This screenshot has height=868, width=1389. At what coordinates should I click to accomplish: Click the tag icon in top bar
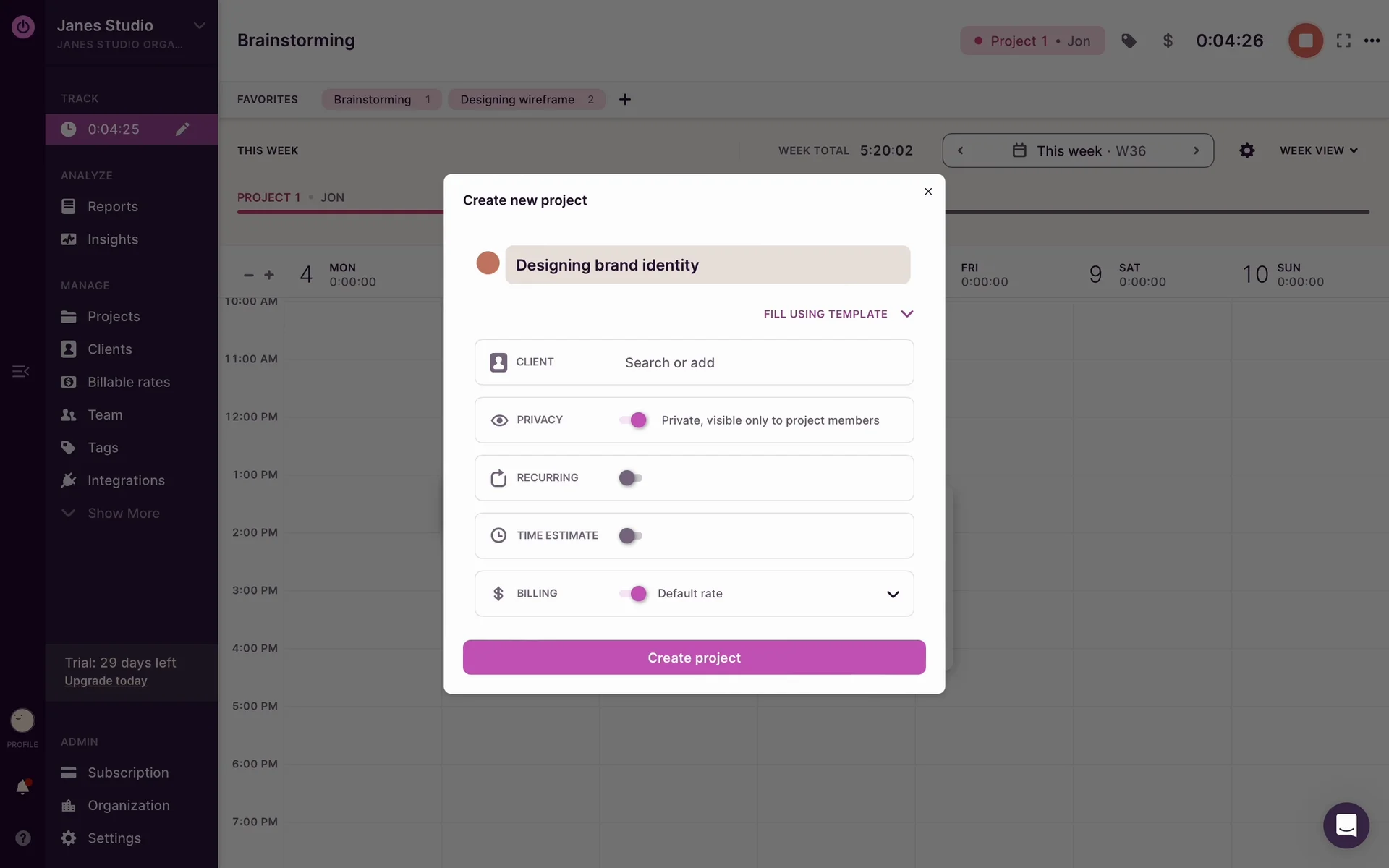(1129, 41)
